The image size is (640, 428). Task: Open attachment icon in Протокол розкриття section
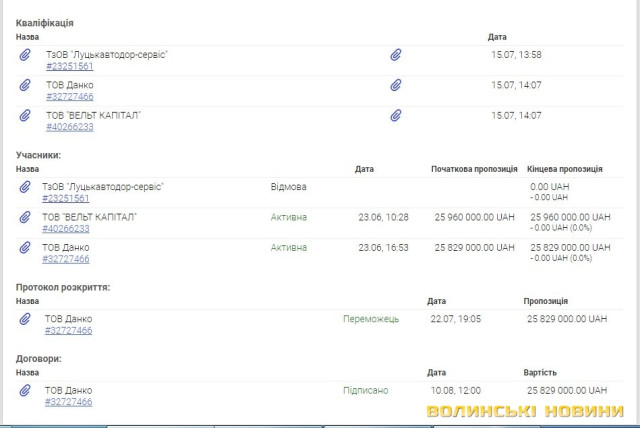pyautogui.click(x=26, y=319)
